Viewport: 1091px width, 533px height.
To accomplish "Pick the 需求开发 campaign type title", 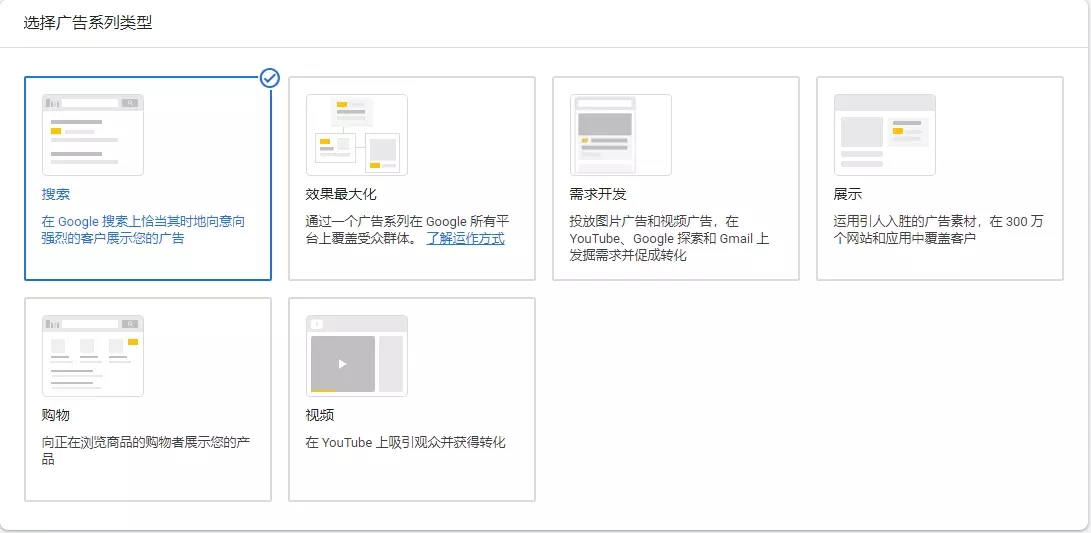I will click(598, 194).
